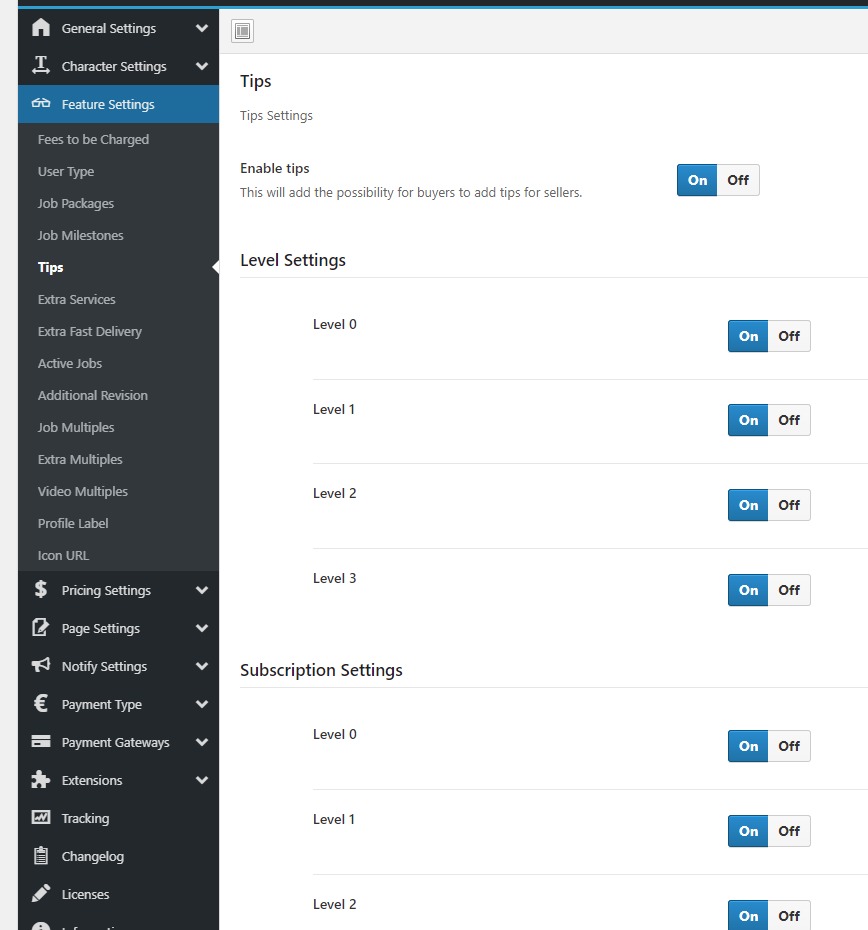
Task: Click the Tips page title
Action: tap(256, 81)
